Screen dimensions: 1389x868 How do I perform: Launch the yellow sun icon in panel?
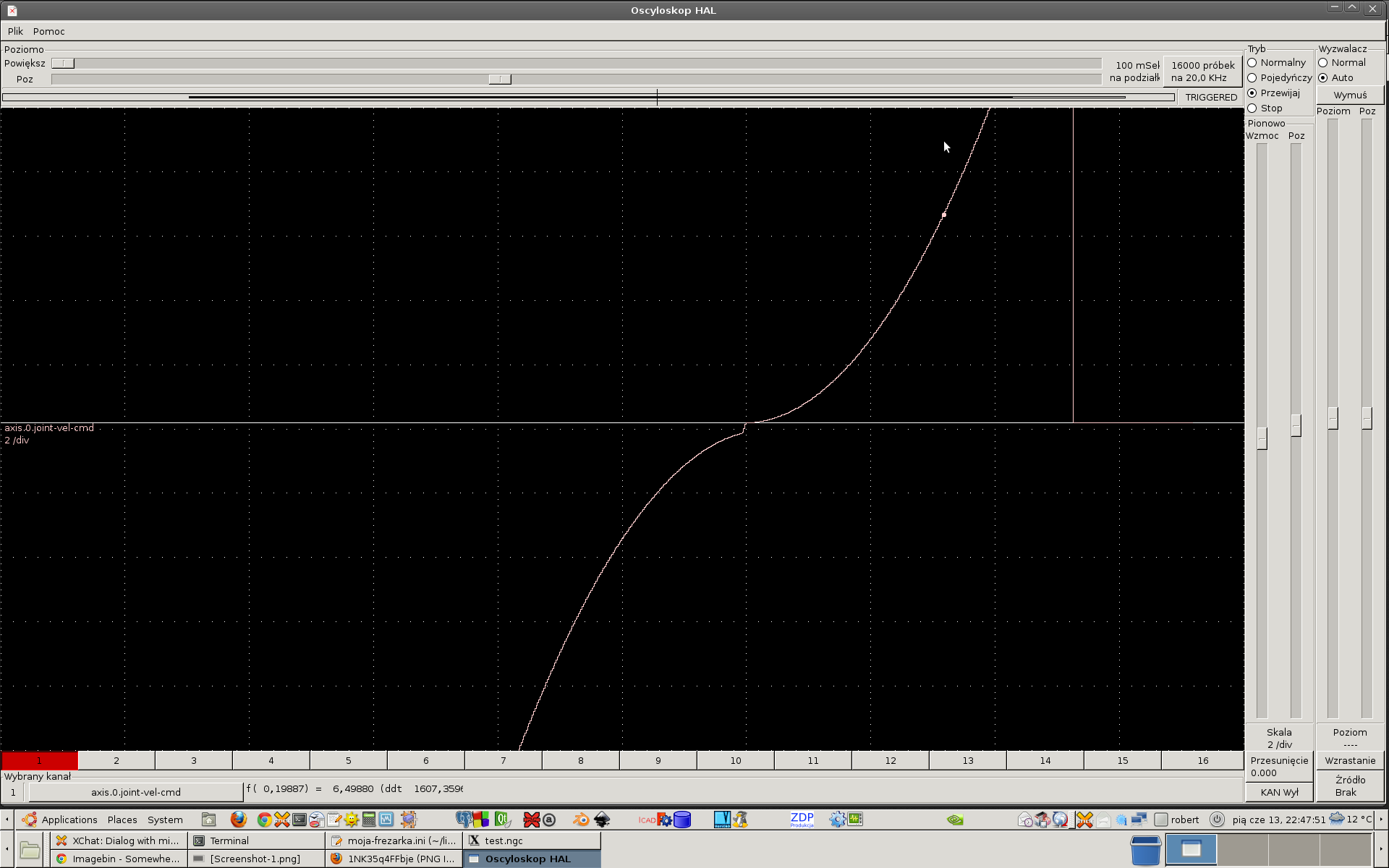click(x=352, y=820)
